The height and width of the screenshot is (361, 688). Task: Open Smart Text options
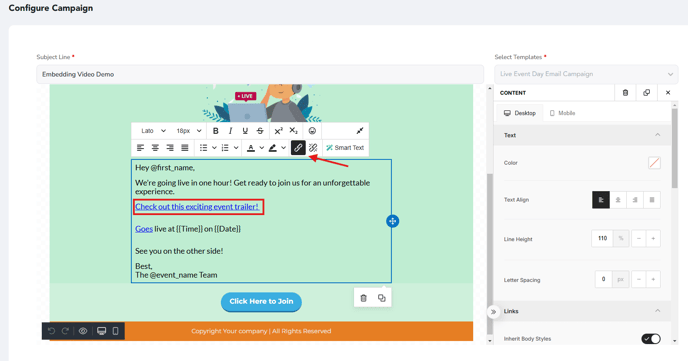[345, 148]
